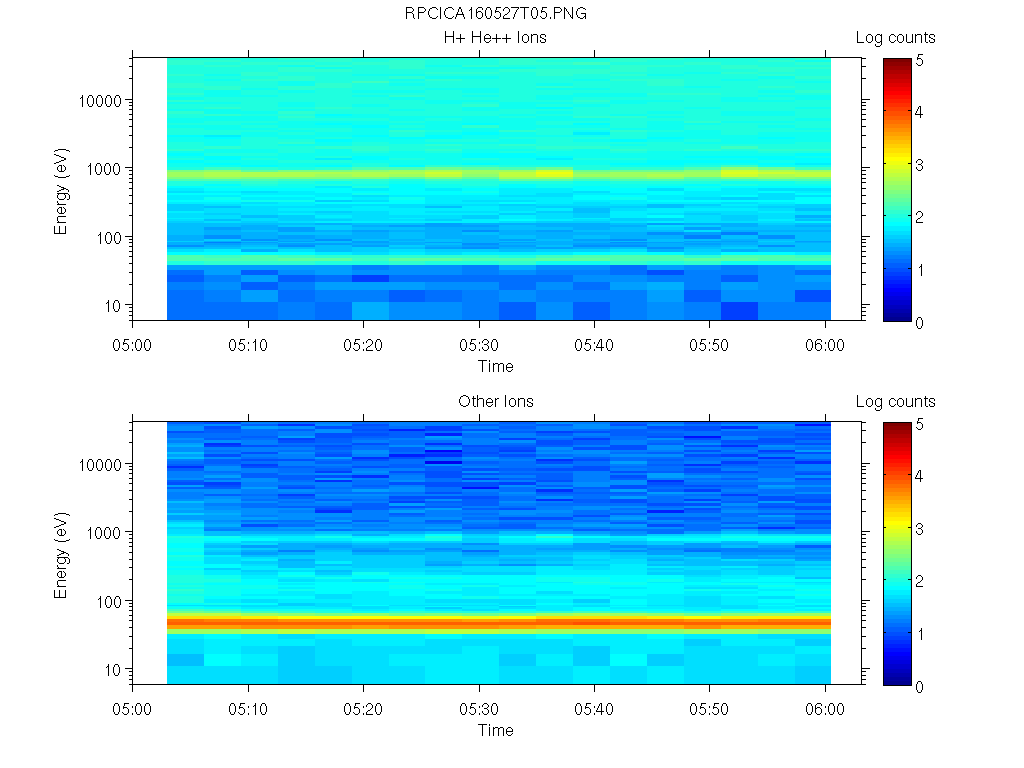The image size is (1024, 768).
Task: Click the green 50 eV band in top spectrogram
Action: [499, 259]
